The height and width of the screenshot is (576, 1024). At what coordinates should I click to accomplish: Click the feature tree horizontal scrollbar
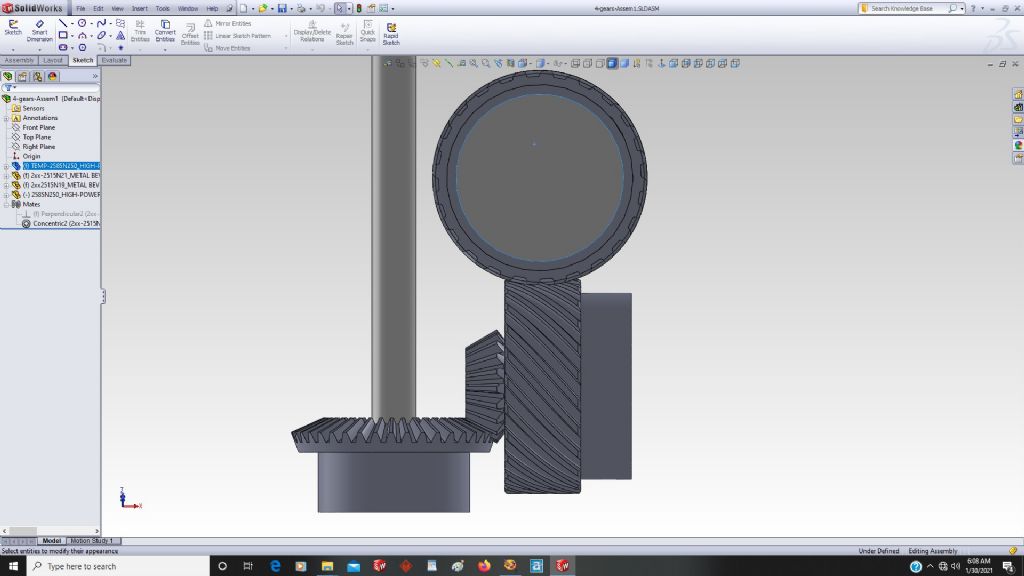[x=50, y=531]
